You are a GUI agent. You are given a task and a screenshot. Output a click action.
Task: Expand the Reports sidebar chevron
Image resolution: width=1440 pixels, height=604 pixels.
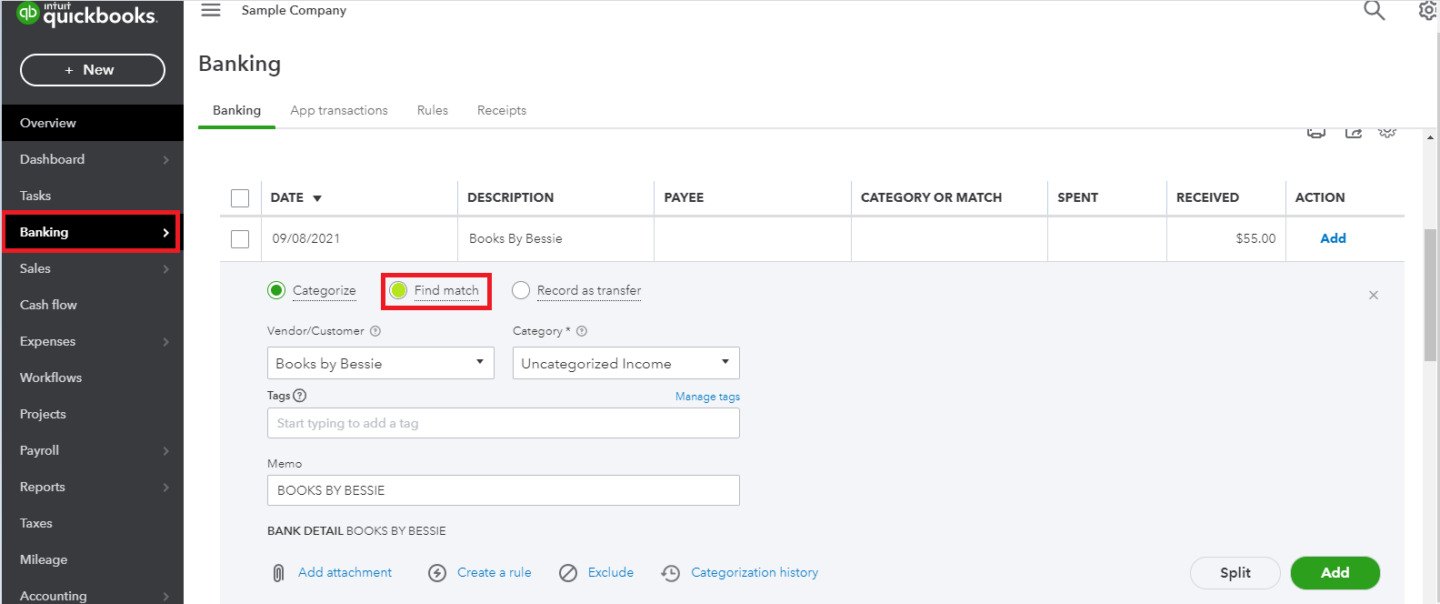tap(166, 488)
